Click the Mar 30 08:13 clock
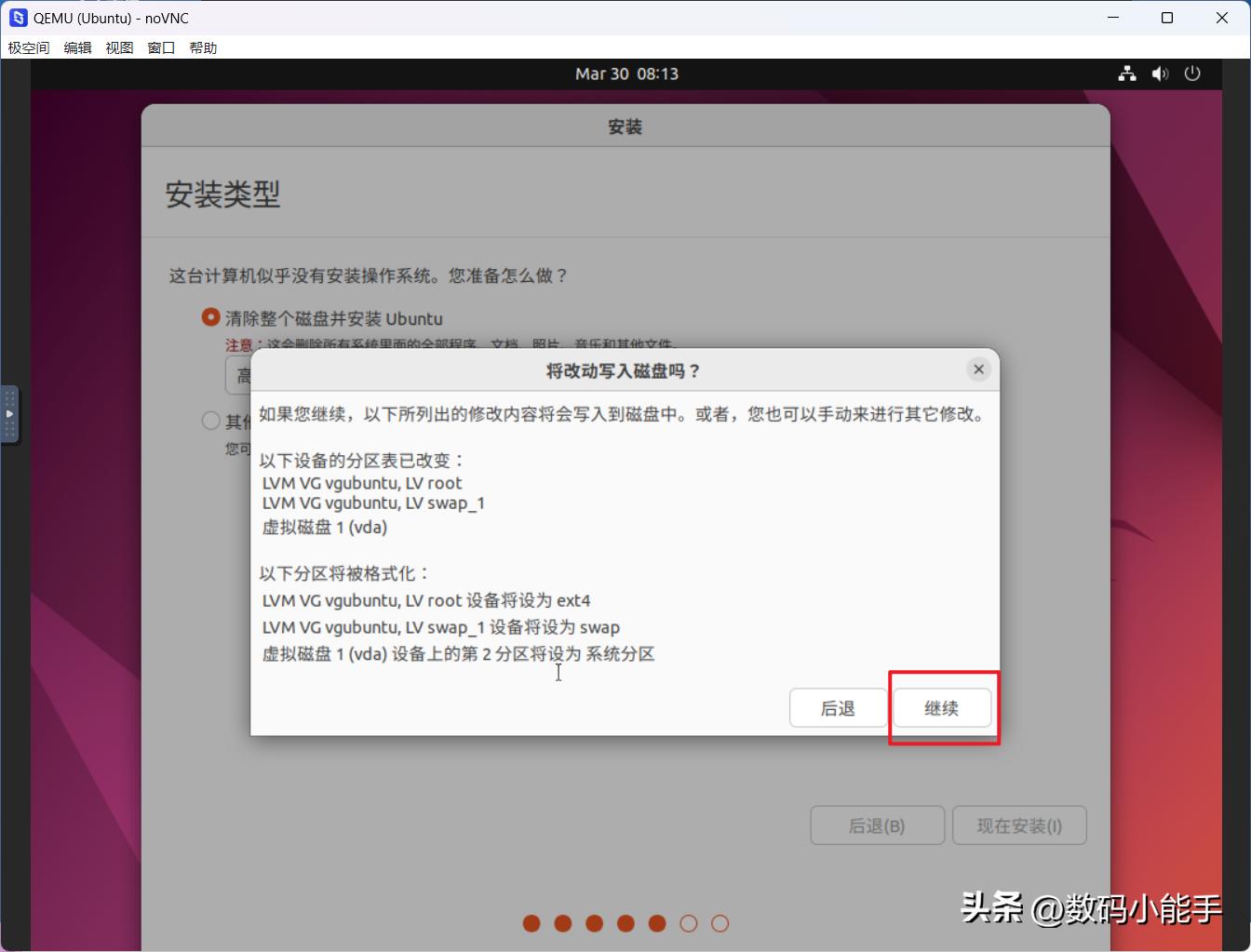The height and width of the screenshot is (952, 1251). pyautogui.click(x=626, y=74)
